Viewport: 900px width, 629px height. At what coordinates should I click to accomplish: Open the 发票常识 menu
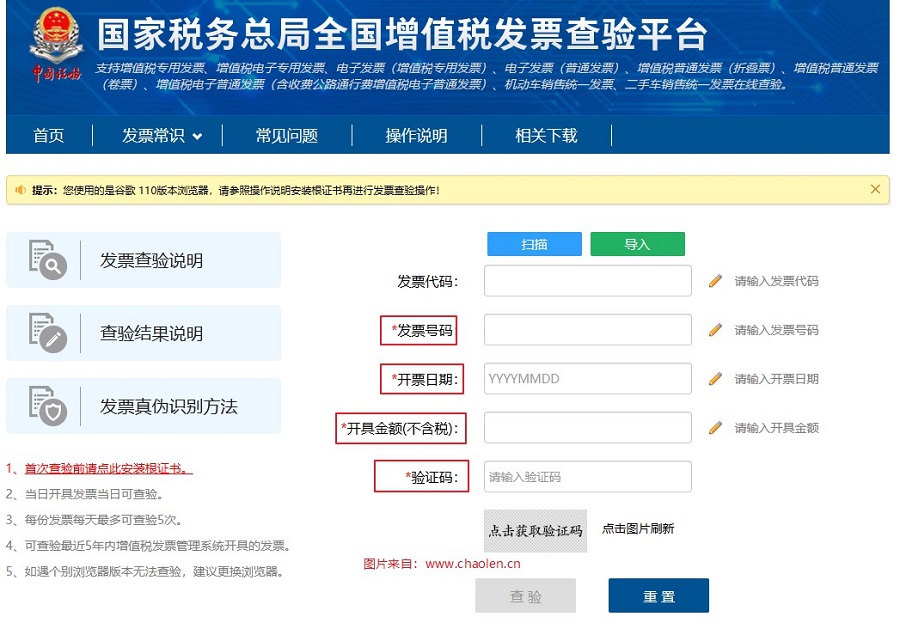point(153,135)
